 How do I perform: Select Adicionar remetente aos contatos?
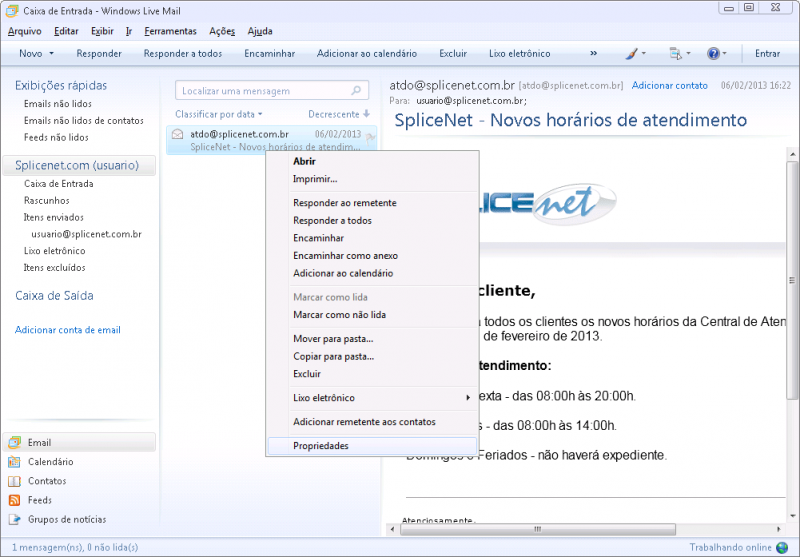(371, 422)
